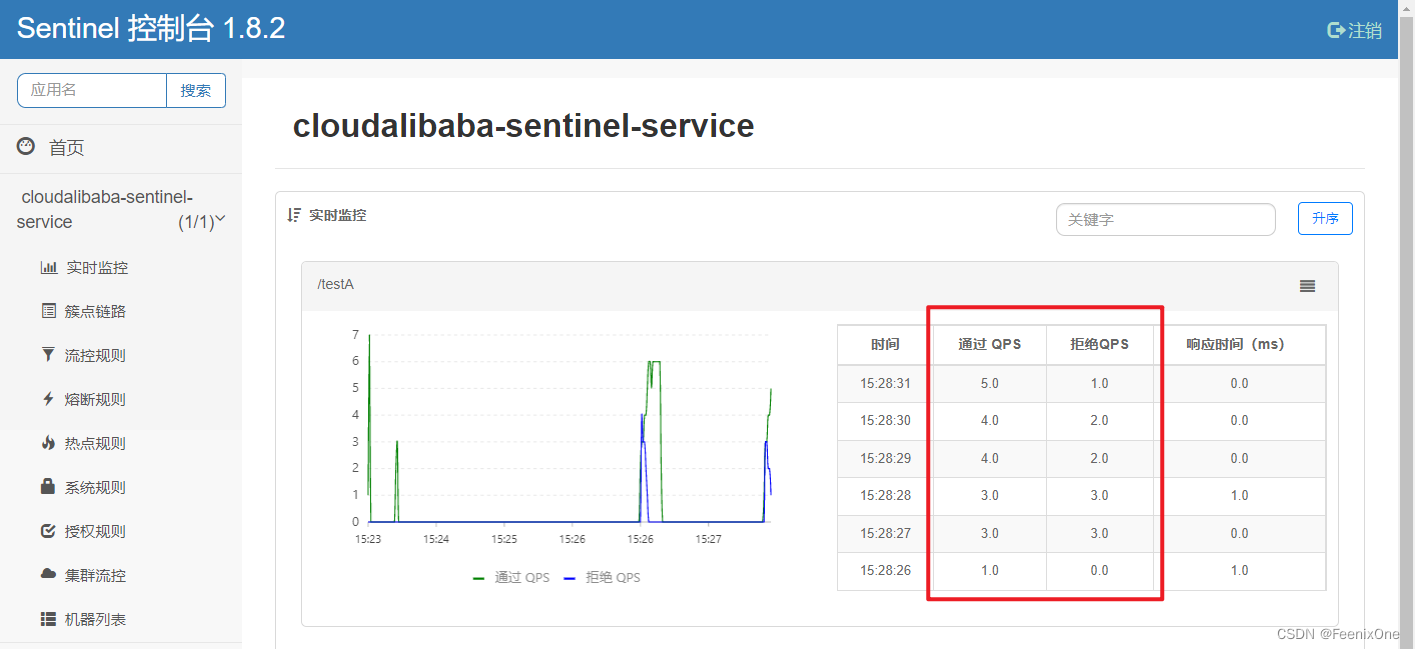1415x649 pixels.
Task: Click the logout arrow icon
Action: pyautogui.click(x=1336, y=30)
